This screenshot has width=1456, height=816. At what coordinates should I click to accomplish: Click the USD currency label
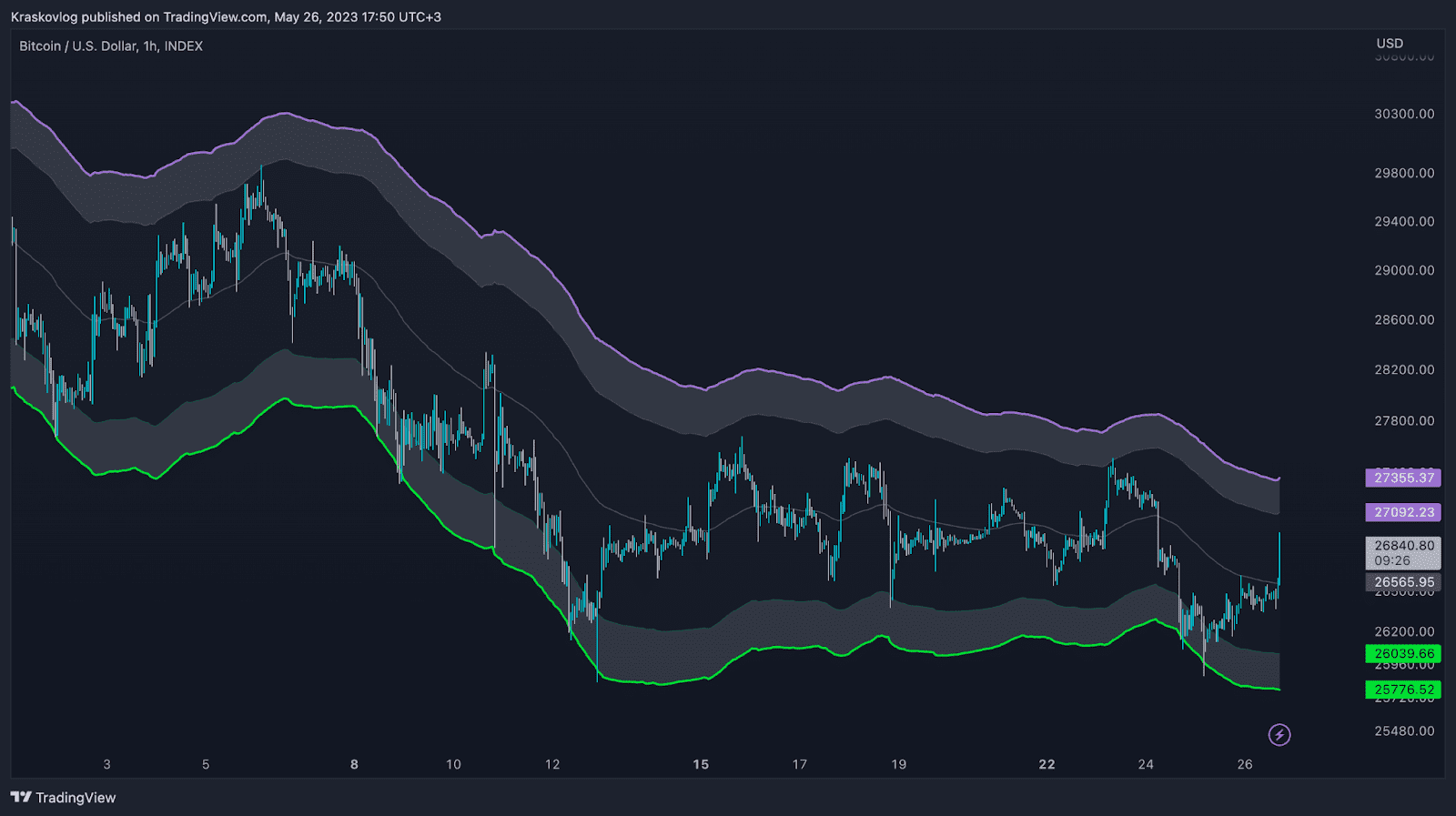click(1390, 44)
